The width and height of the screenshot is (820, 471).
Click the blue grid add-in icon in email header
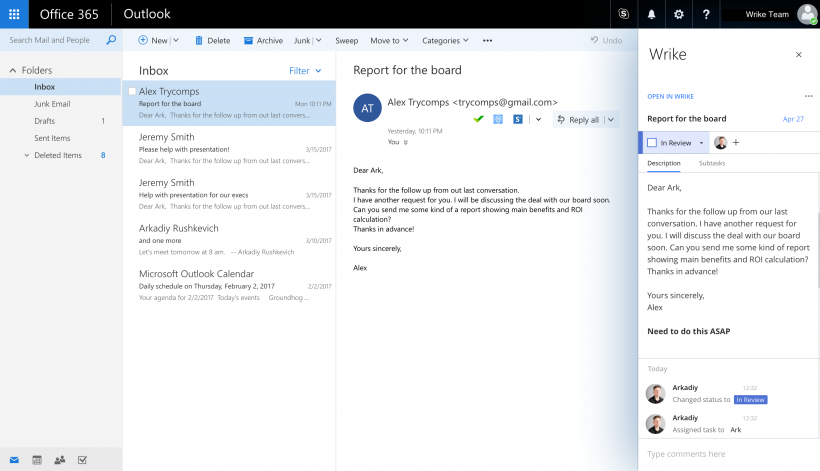coord(498,119)
